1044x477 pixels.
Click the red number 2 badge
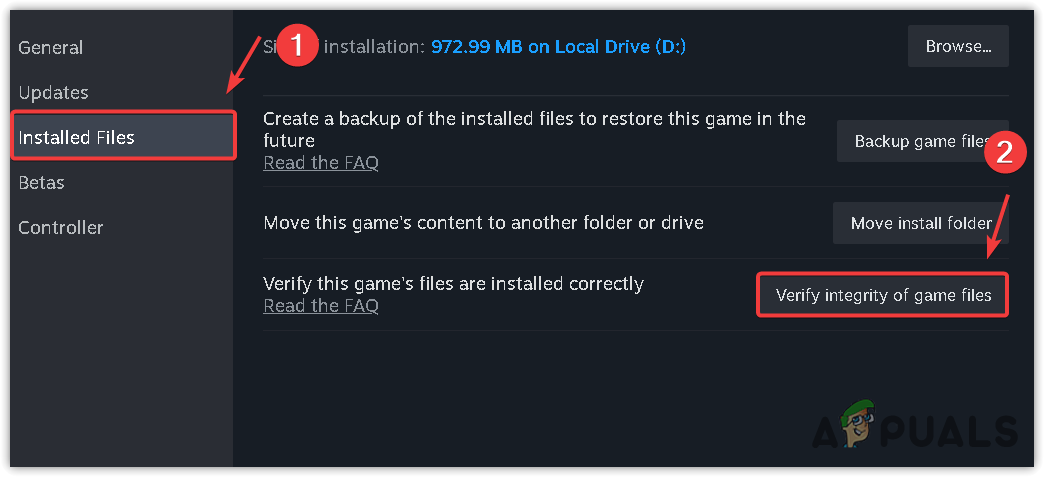coord(1007,154)
